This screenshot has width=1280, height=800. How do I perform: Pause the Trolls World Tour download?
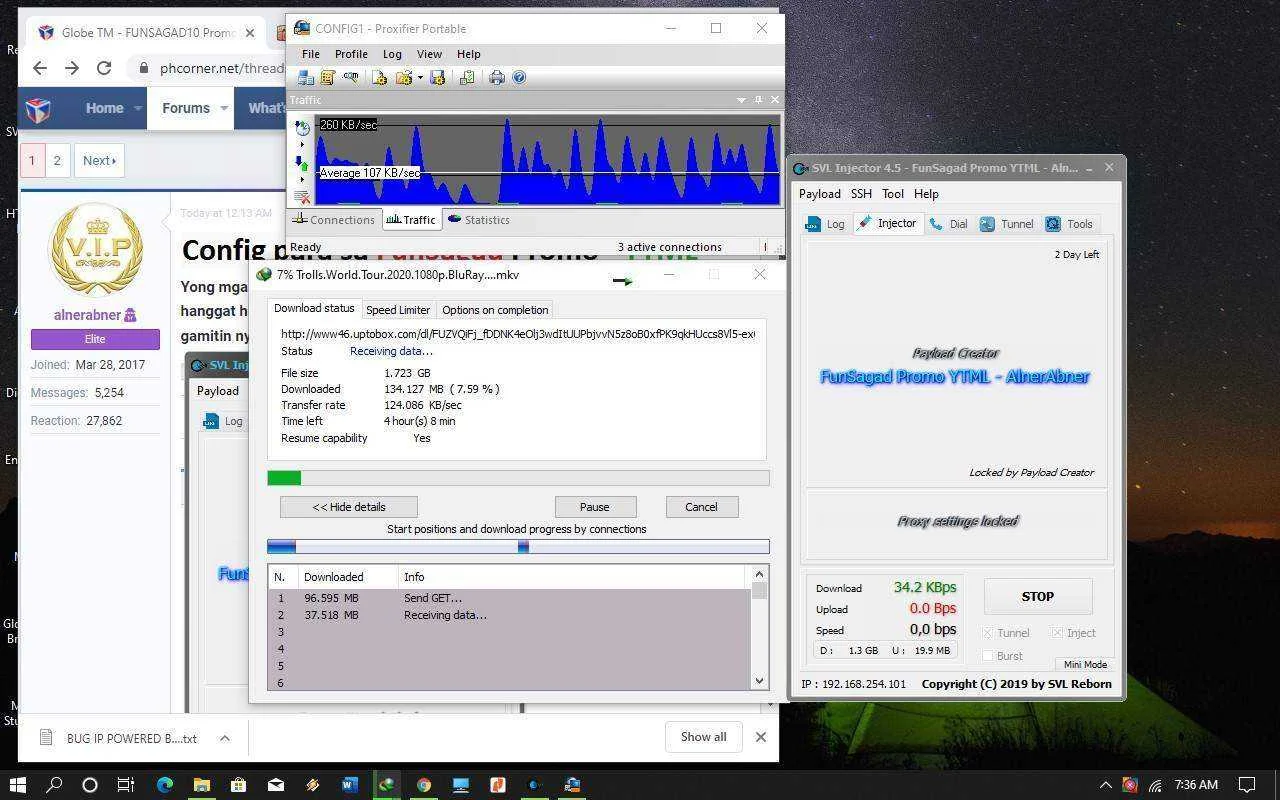click(594, 507)
